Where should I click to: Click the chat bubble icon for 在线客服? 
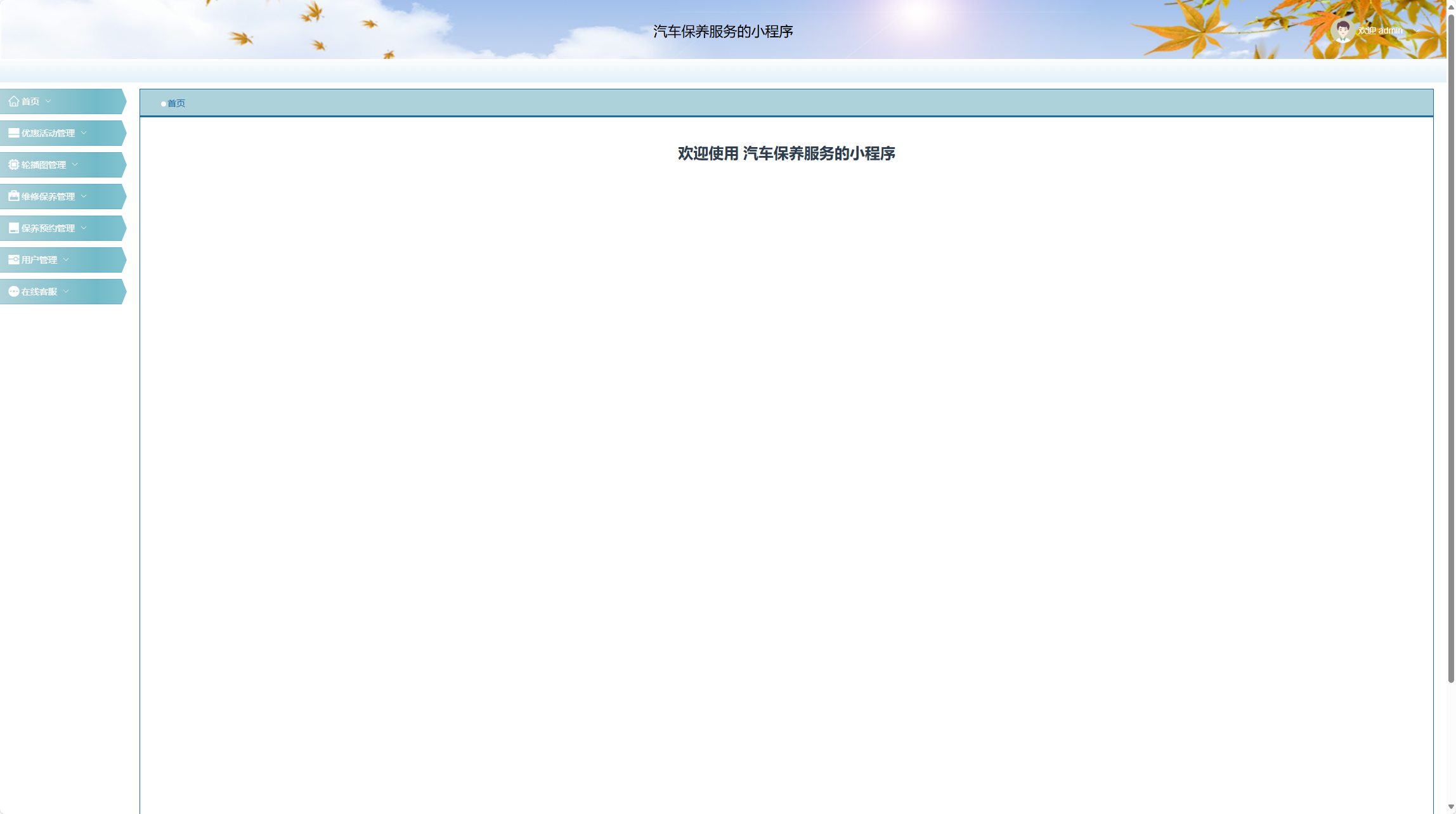(13, 292)
